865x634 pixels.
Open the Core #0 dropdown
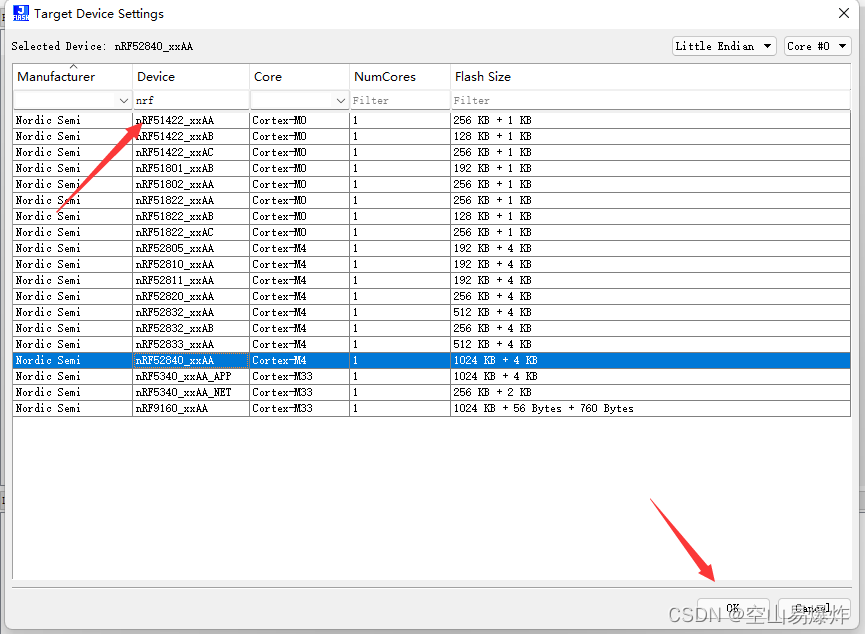pyautogui.click(x=817, y=46)
